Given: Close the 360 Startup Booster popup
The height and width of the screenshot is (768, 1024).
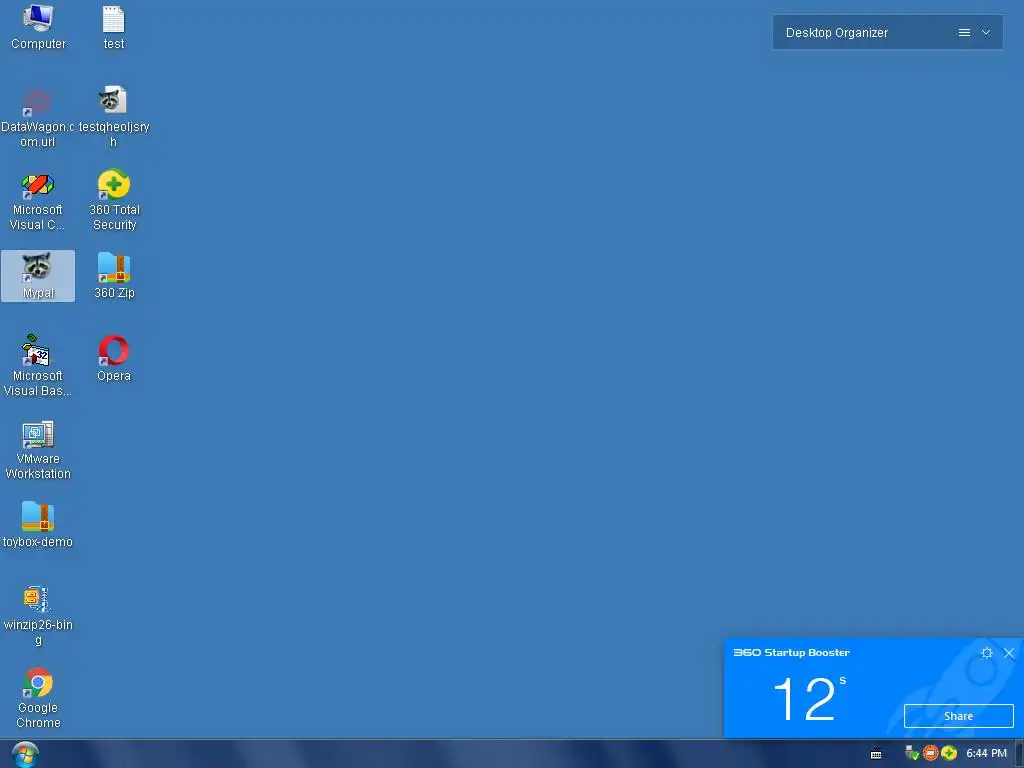Looking at the screenshot, I should point(1009,652).
